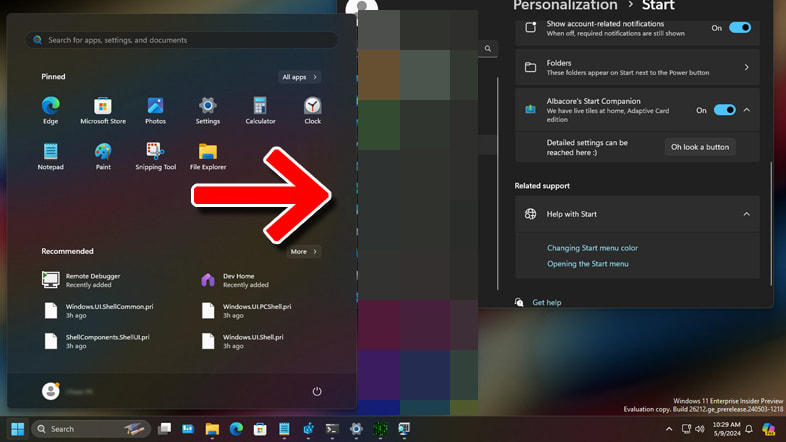Collapse the Help with Start section
This screenshot has width=786, height=442.
(x=746, y=214)
